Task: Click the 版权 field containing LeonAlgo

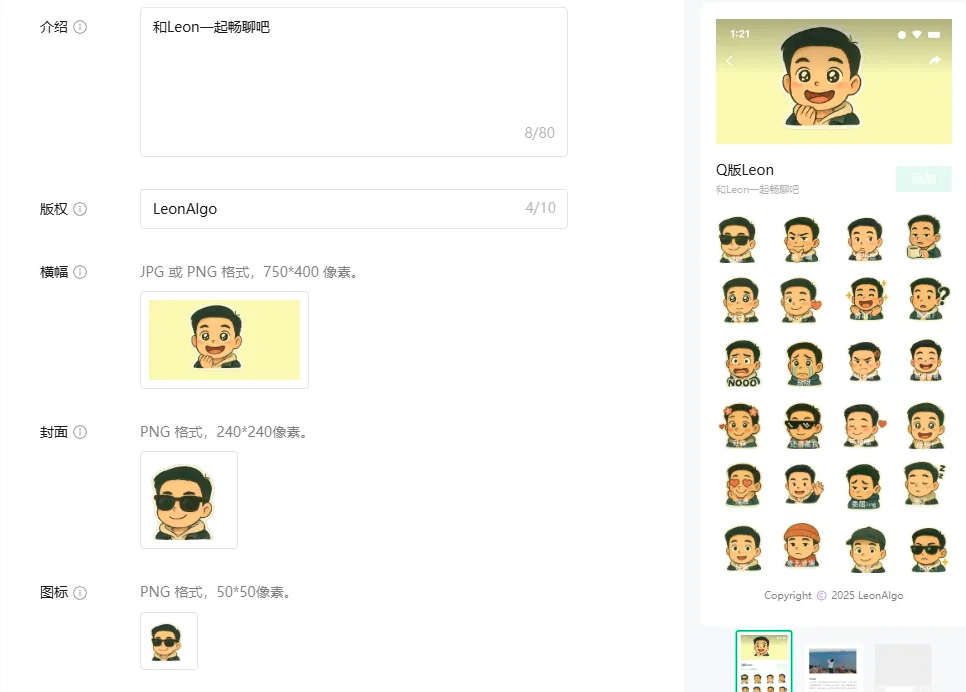Action: coord(353,209)
